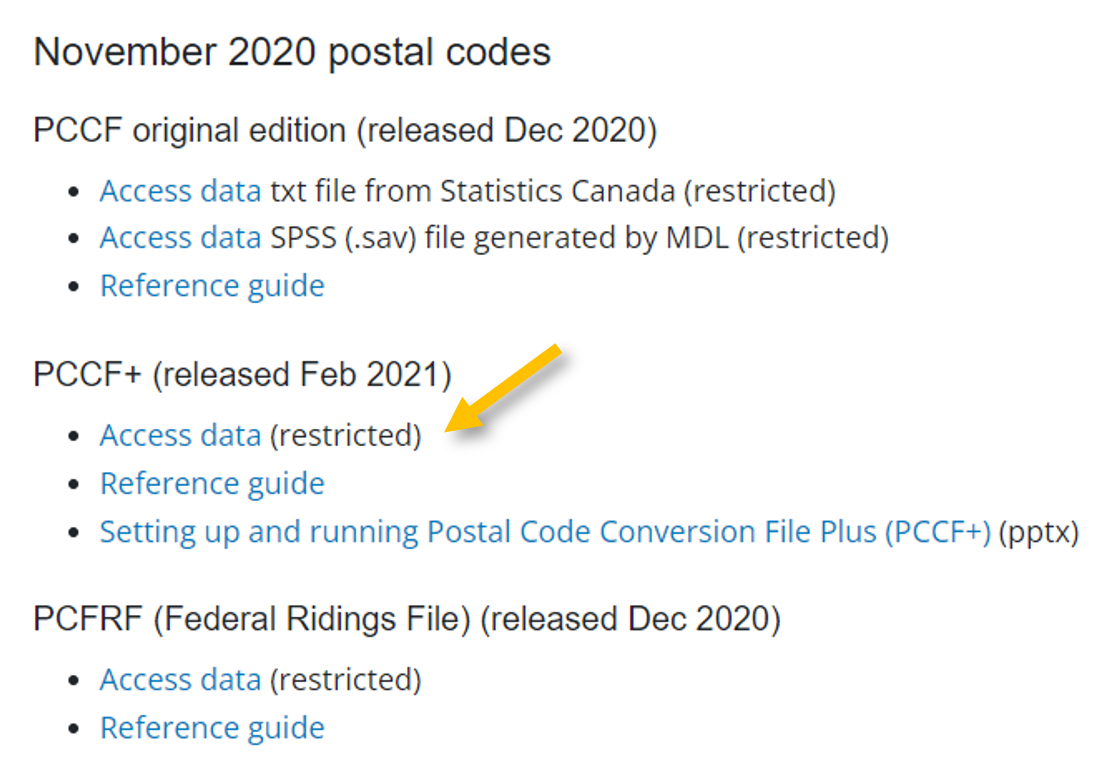Image resolution: width=1112 pixels, height=782 pixels.
Task: Click the (pptx) label after the PCCF+ presentation link
Action: pyautogui.click(x=1040, y=531)
